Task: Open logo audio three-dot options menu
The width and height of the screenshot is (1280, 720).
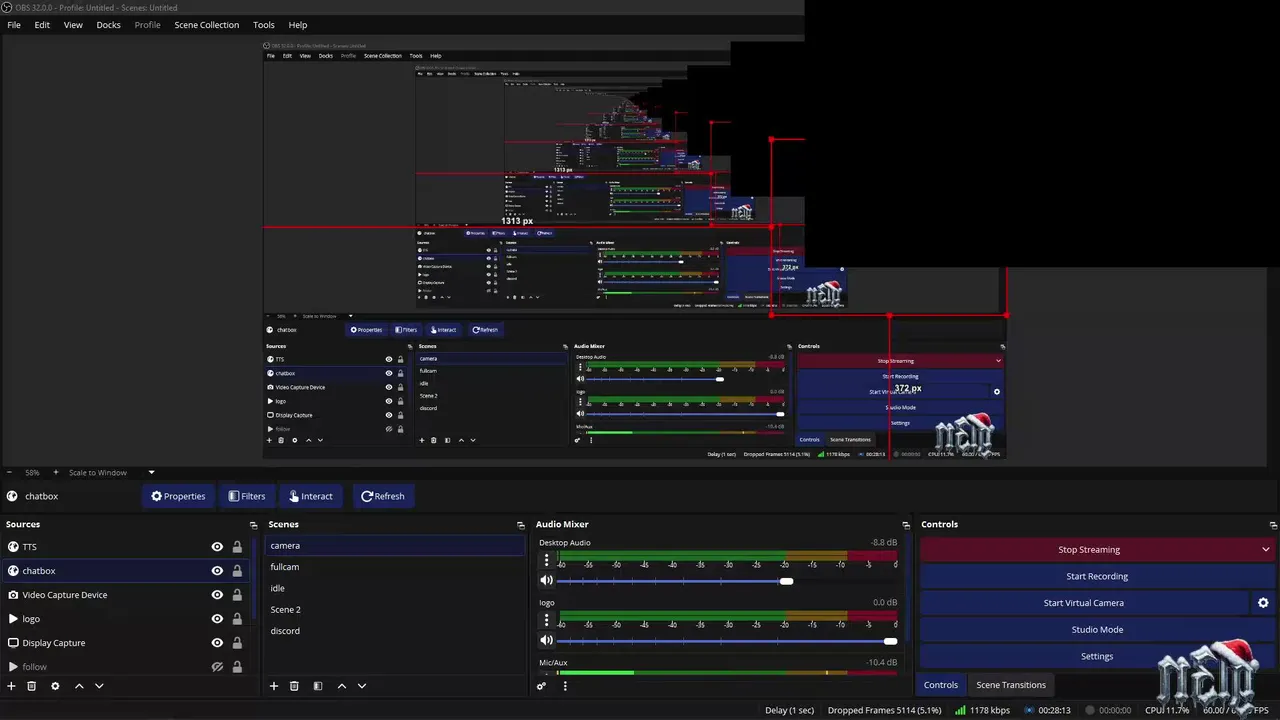Action: pyautogui.click(x=547, y=621)
